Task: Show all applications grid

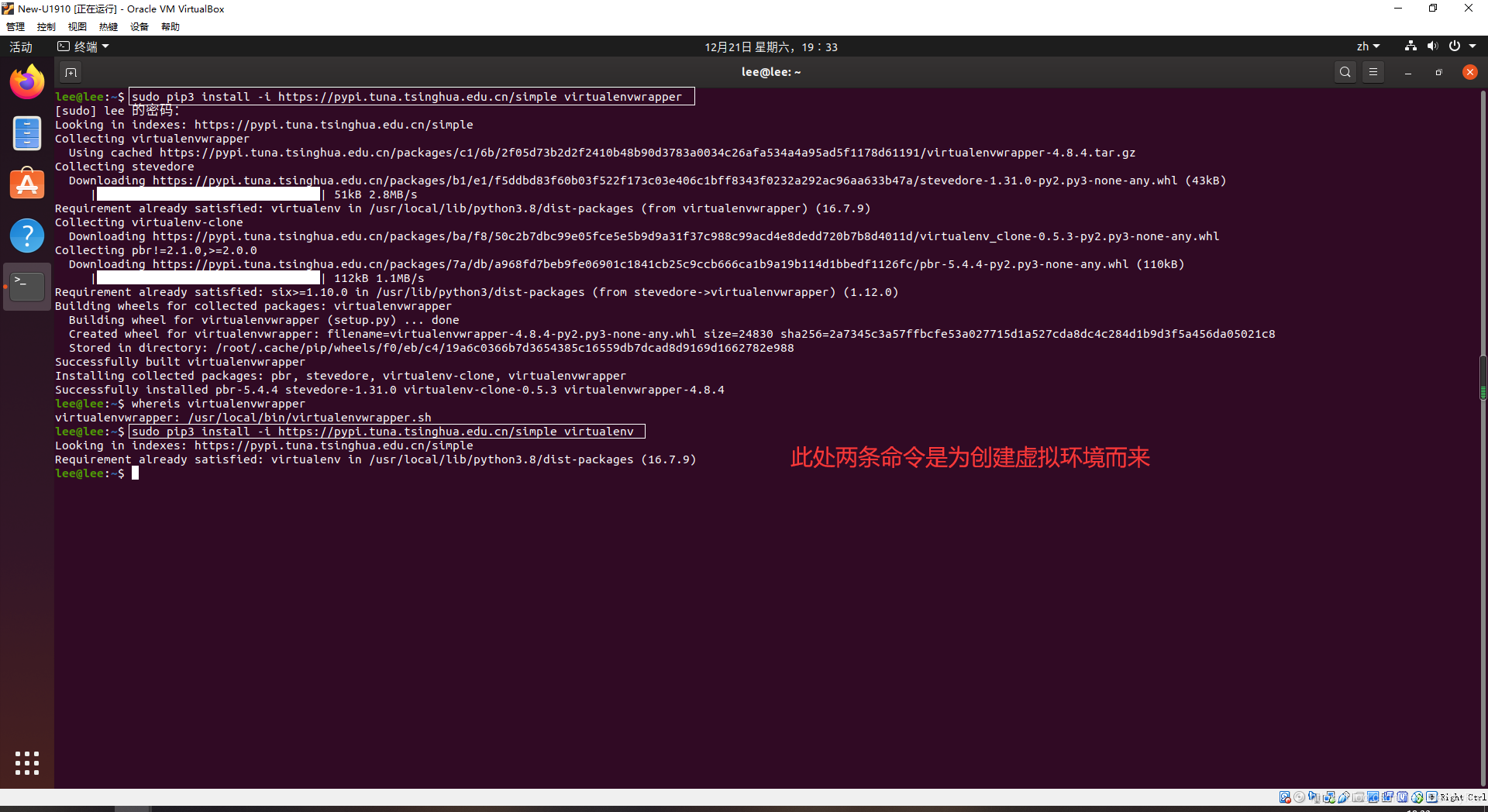Action: click(27, 763)
